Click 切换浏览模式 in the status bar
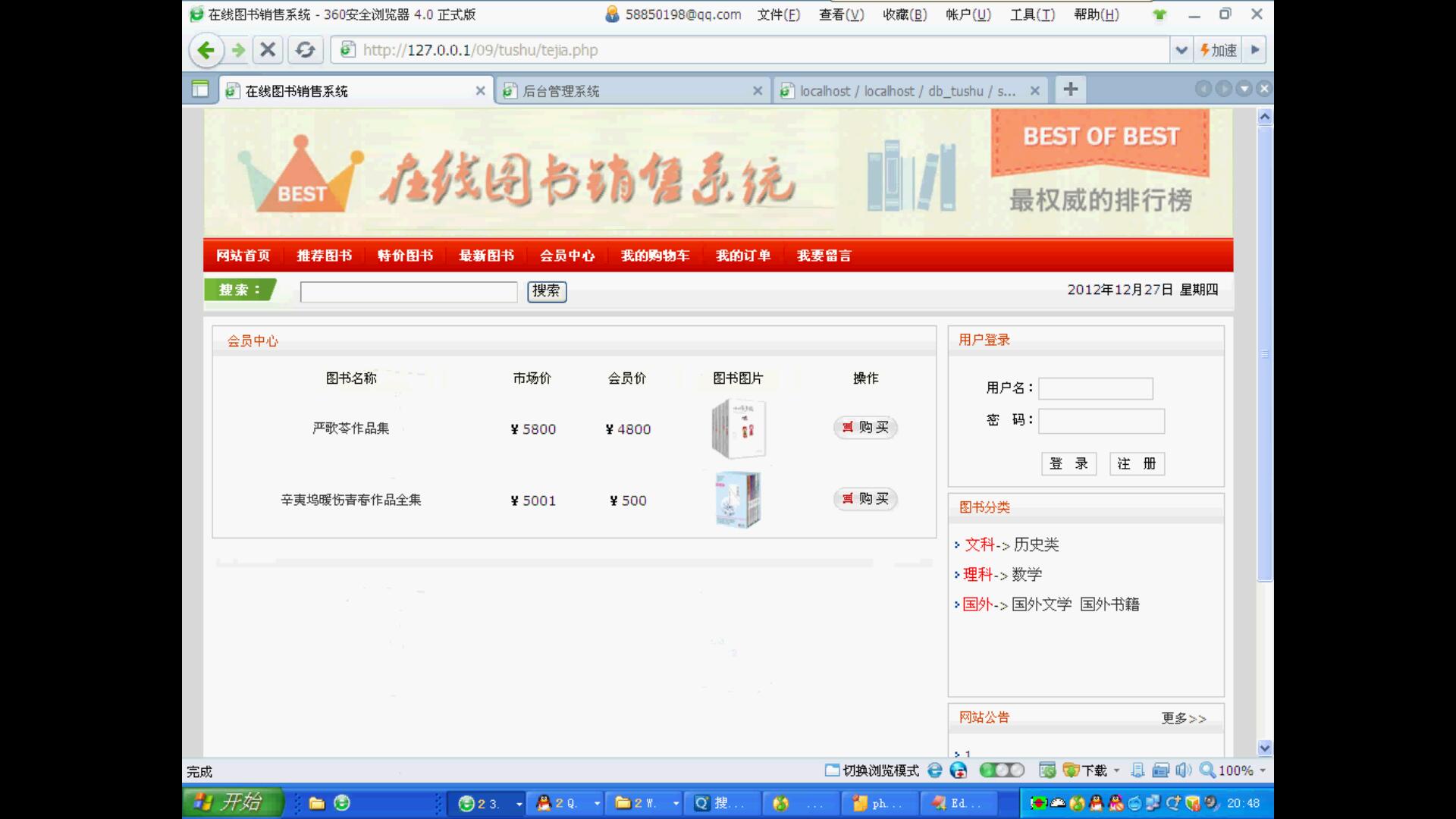Viewport: 1456px width, 819px height. pos(872,770)
